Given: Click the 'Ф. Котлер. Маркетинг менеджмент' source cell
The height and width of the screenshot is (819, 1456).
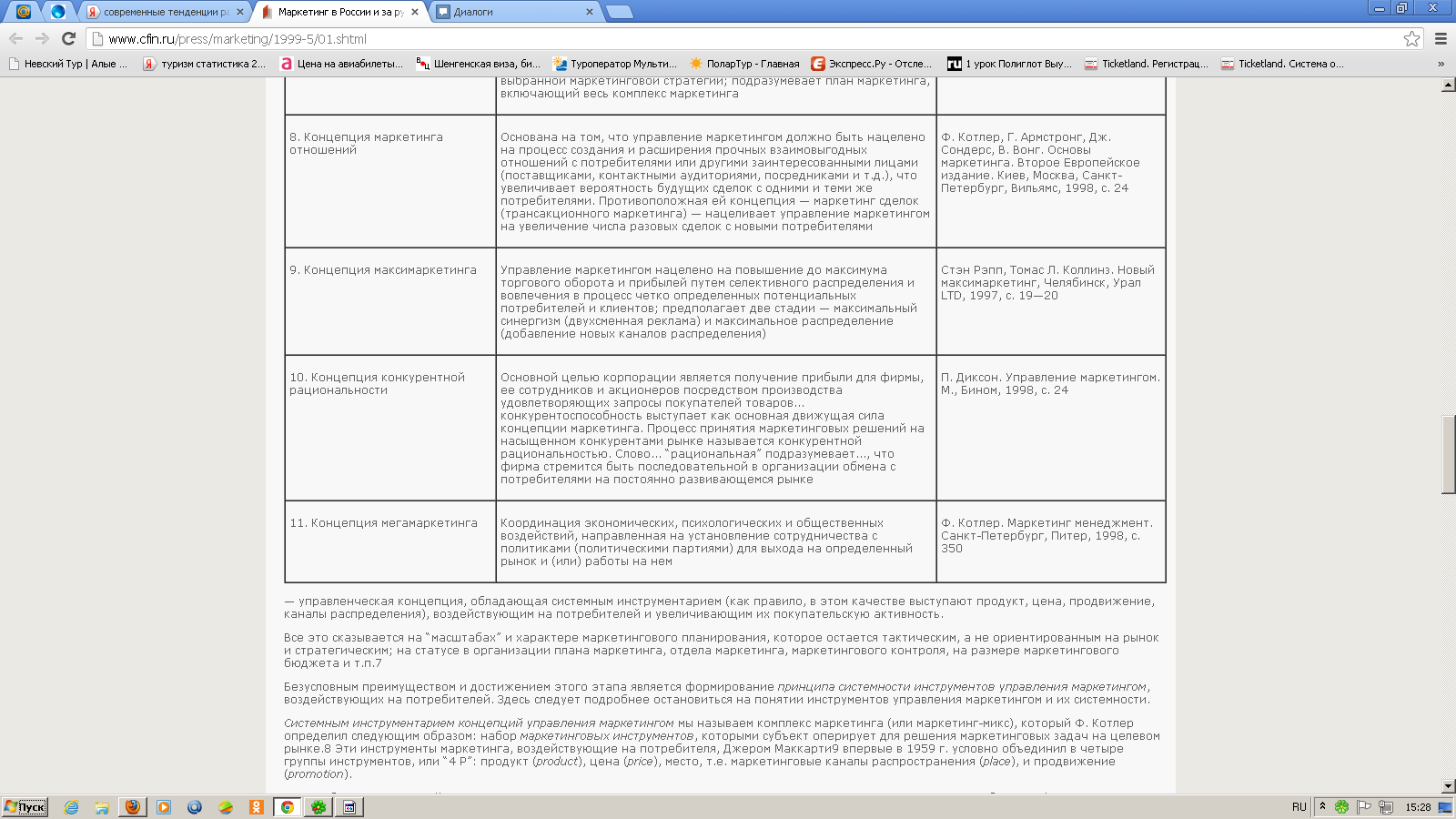Looking at the screenshot, I should (x=1051, y=541).
